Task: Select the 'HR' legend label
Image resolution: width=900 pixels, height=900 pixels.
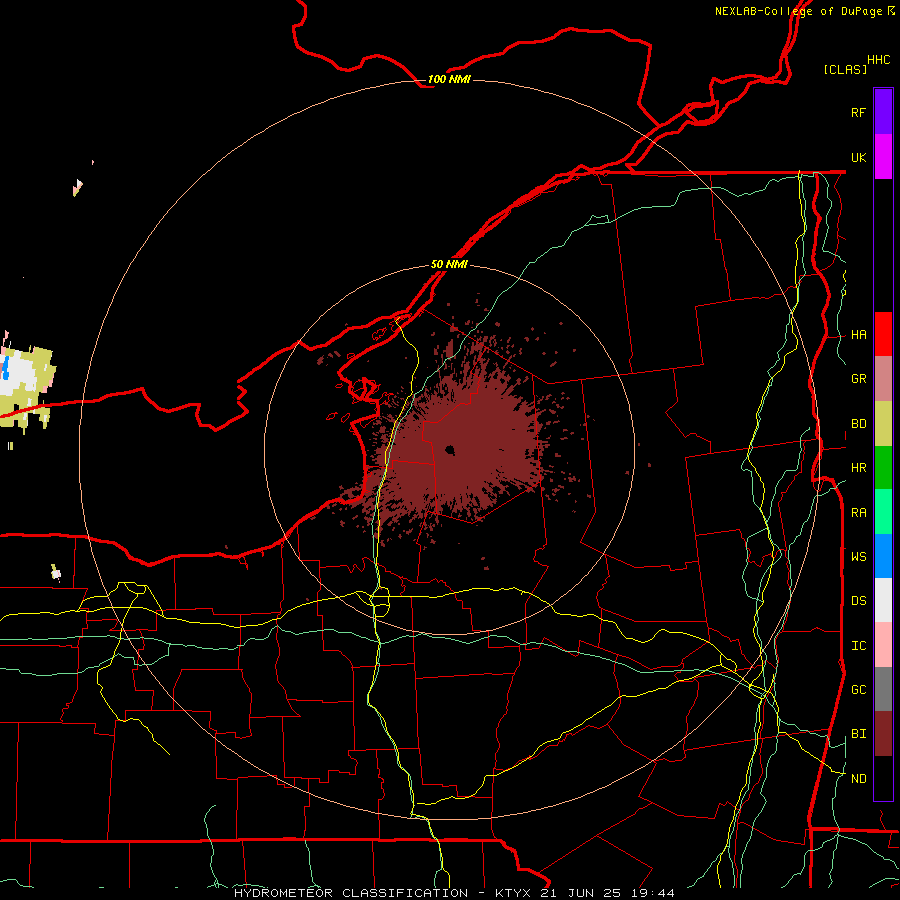Action: [x=858, y=468]
